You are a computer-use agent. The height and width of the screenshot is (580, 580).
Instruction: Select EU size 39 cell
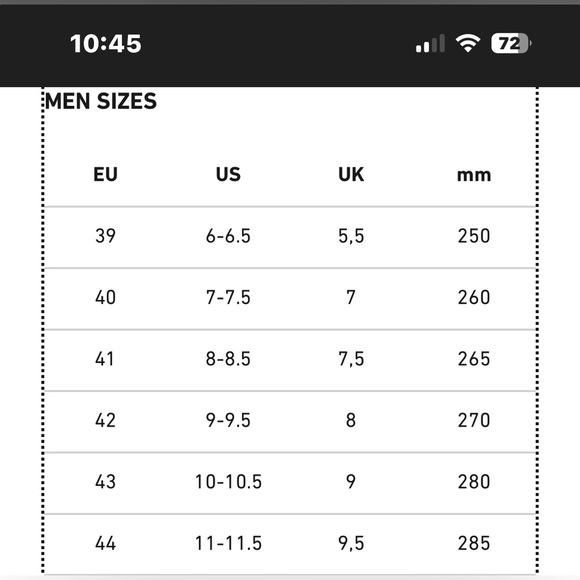[105, 236]
